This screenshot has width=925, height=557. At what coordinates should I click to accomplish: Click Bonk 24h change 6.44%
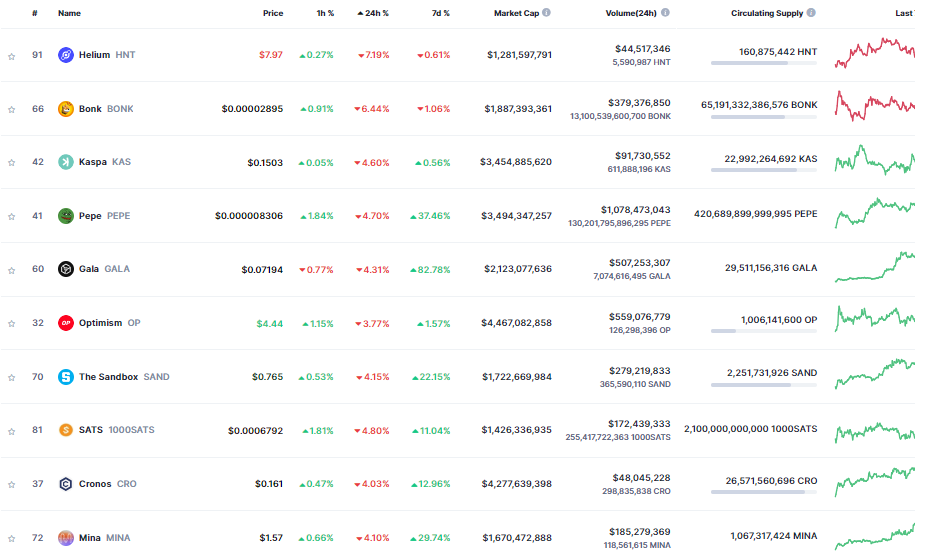[x=372, y=109]
